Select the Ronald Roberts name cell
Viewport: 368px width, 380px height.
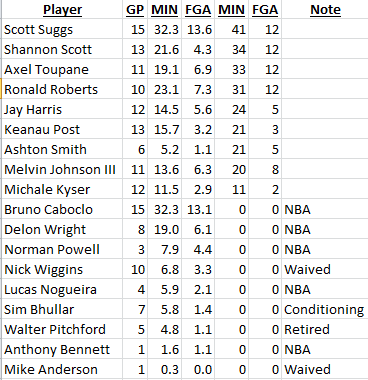point(62,89)
